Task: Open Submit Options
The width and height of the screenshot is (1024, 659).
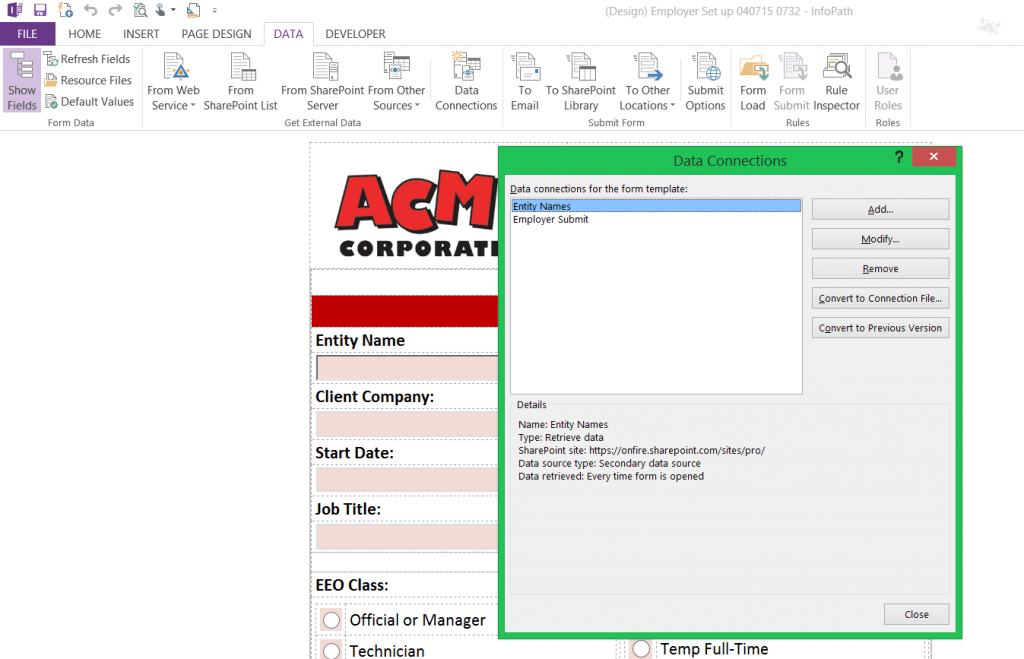Action: [x=705, y=82]
